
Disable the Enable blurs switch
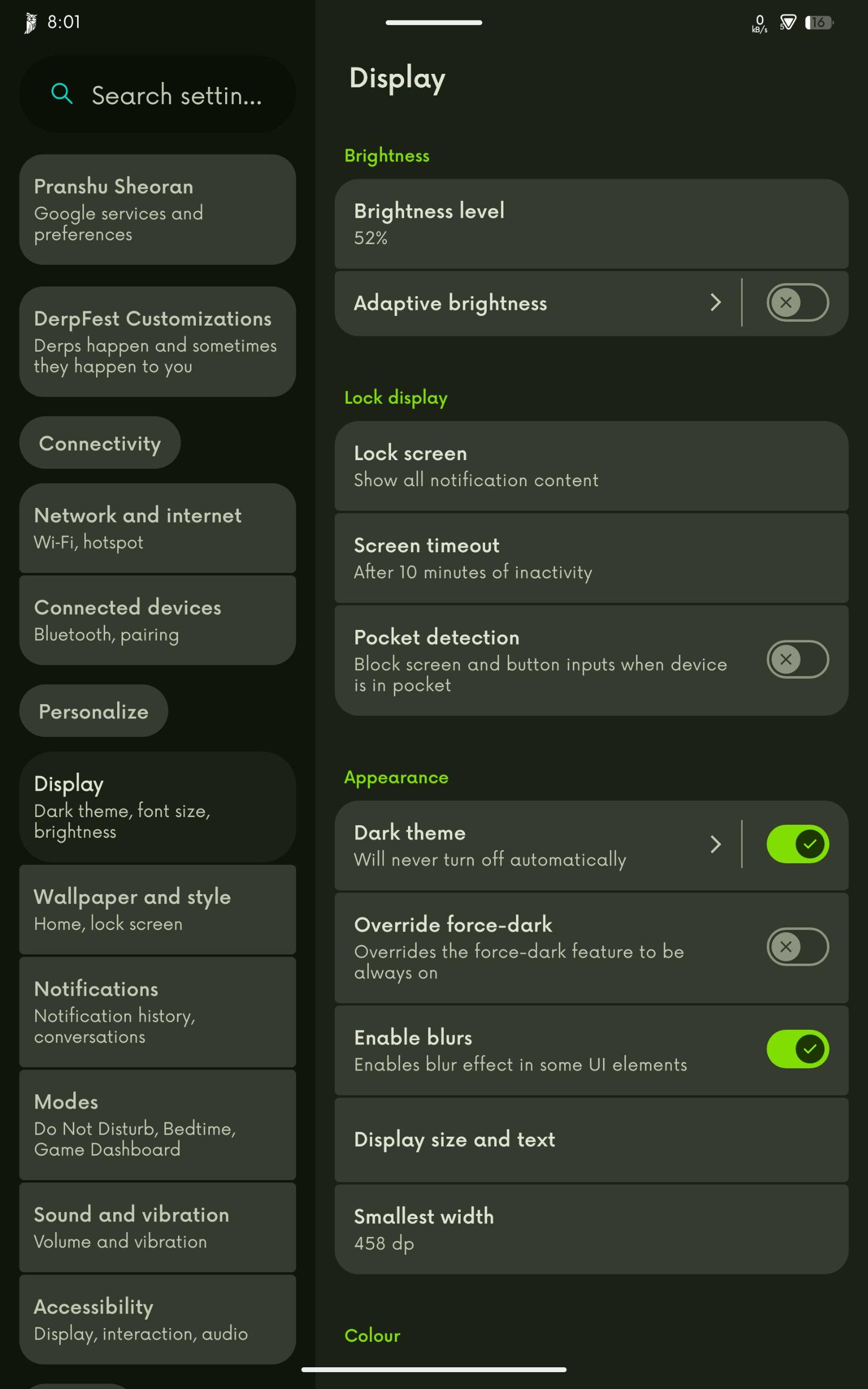click(797, 1049)
